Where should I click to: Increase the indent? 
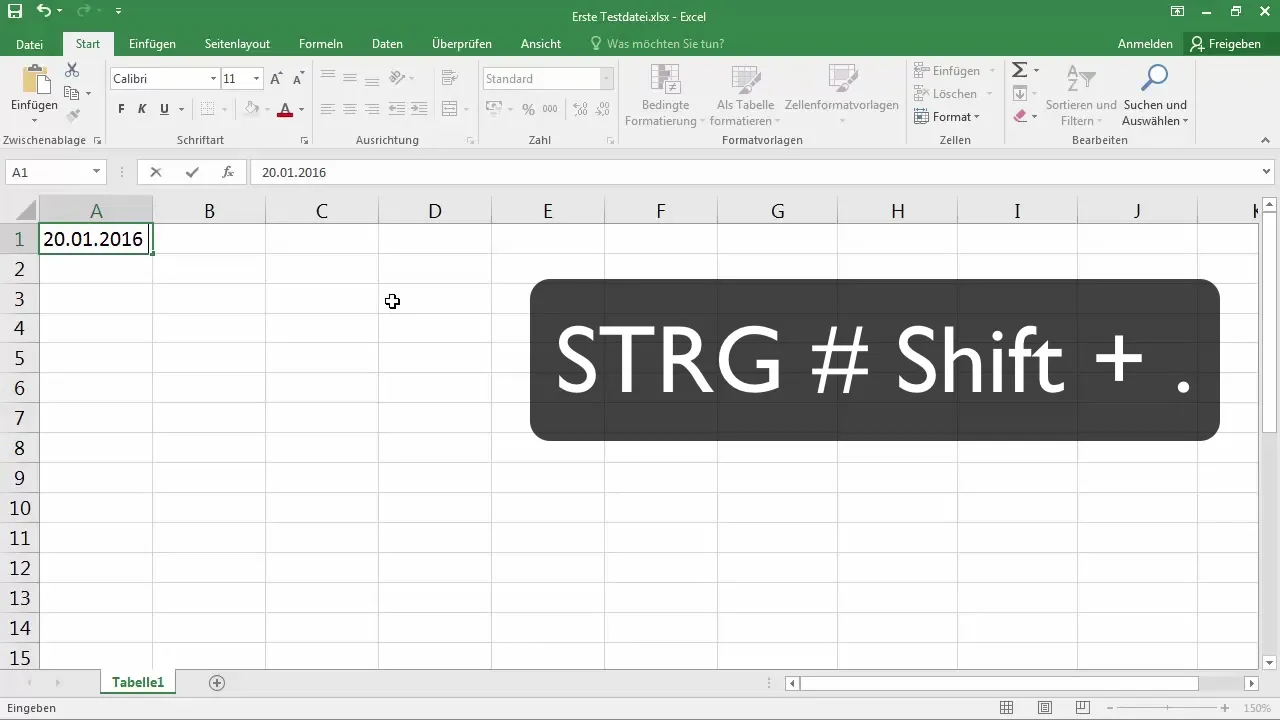419,109
